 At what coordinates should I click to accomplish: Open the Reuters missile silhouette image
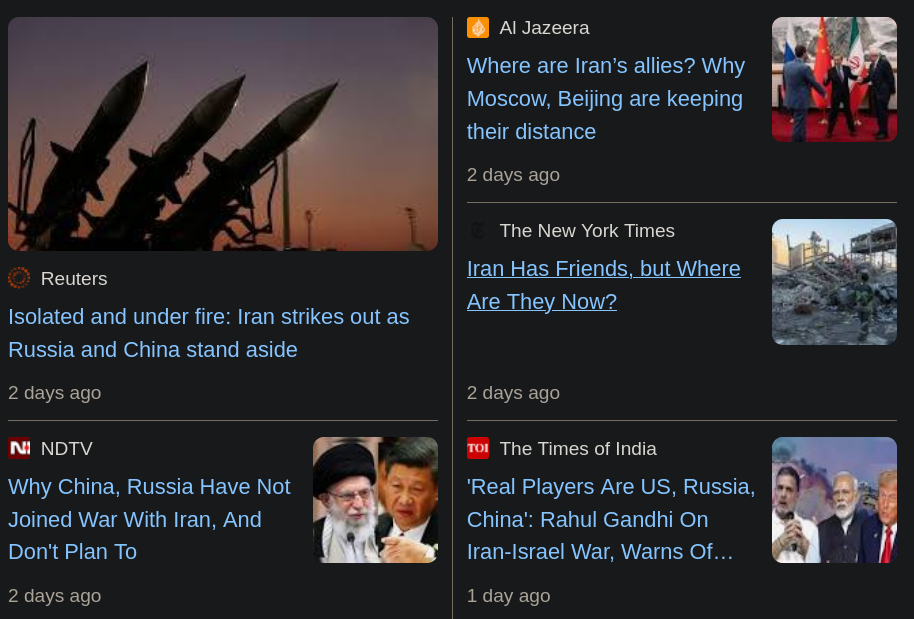point(223,134)
